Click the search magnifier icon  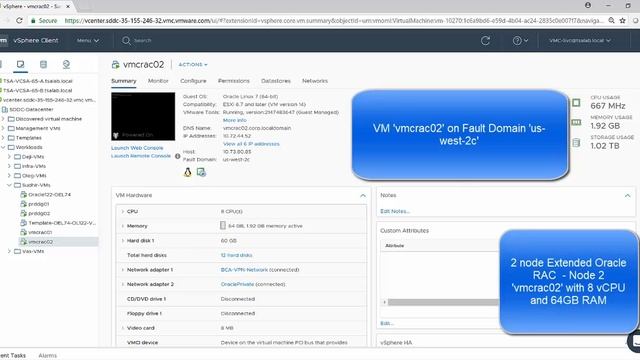pyautogui.click(x=126, y=40)
